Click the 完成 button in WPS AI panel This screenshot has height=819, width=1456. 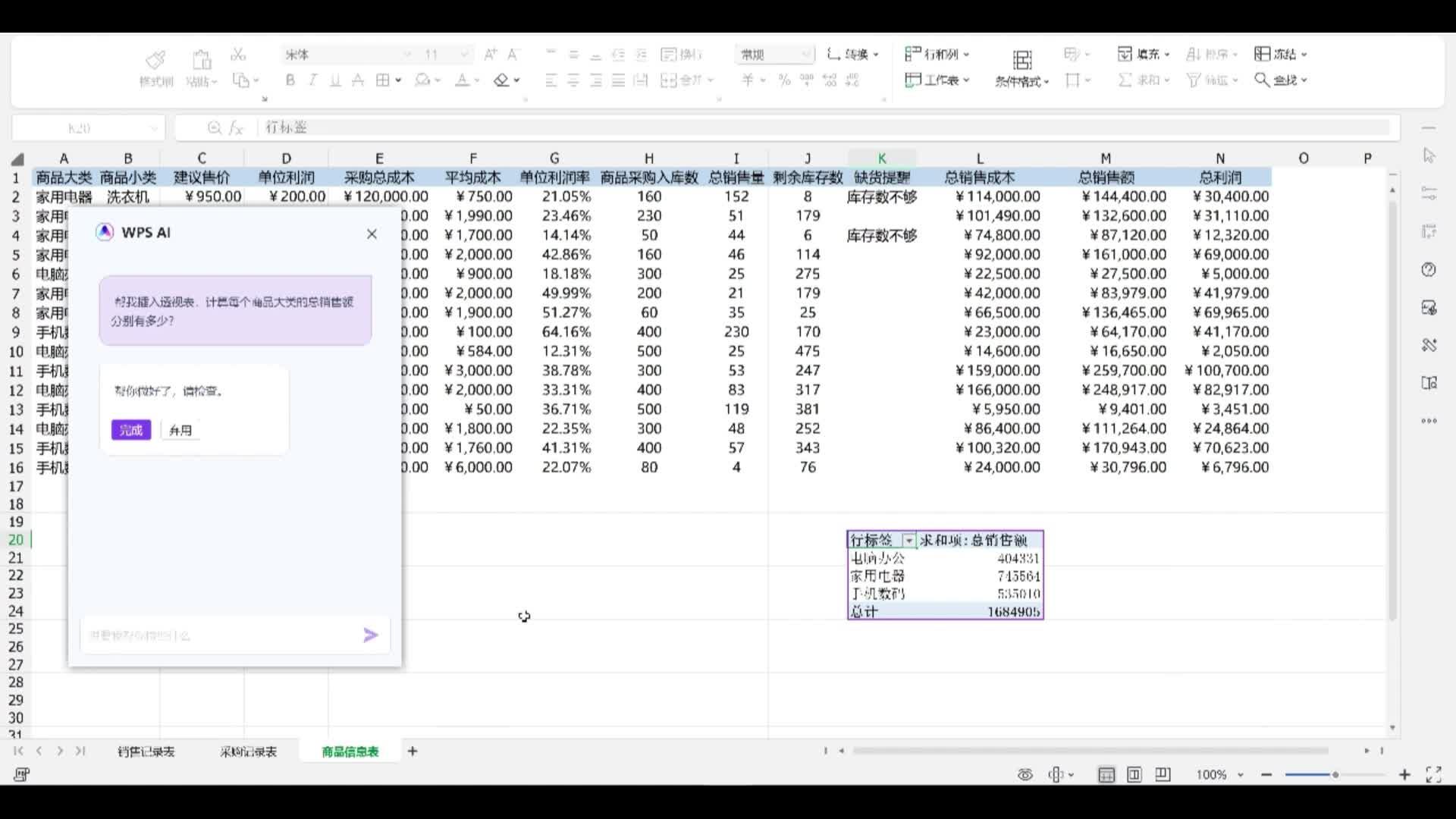pos(130,429)
